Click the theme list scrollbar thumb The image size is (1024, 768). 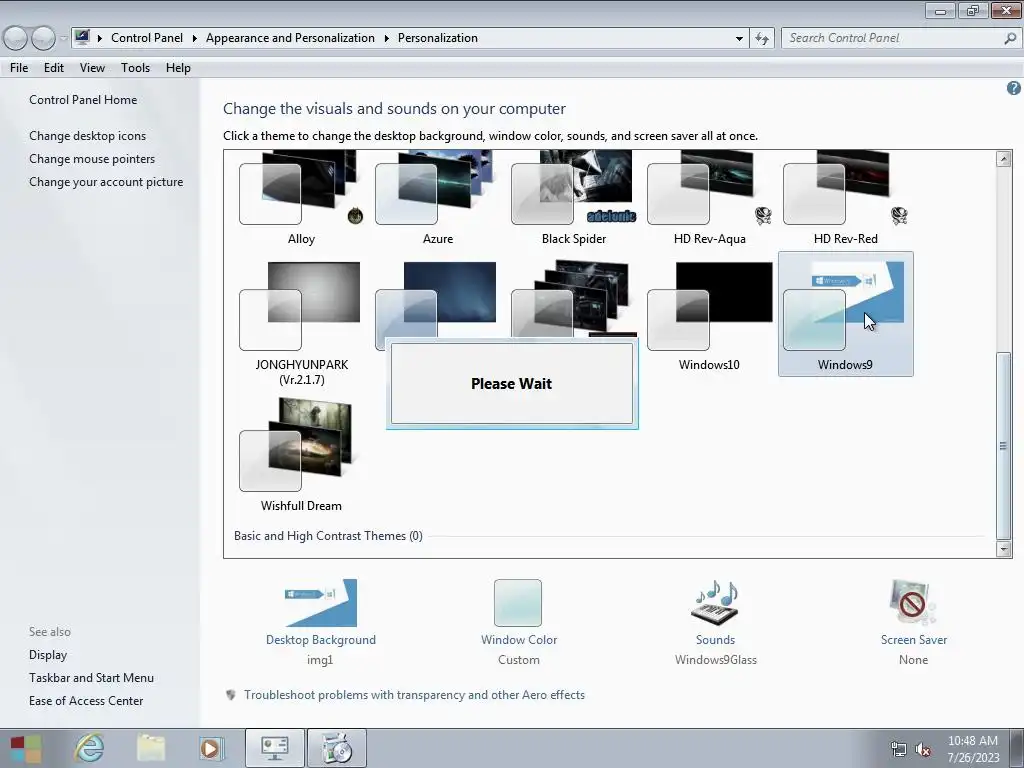point(1004,445)
